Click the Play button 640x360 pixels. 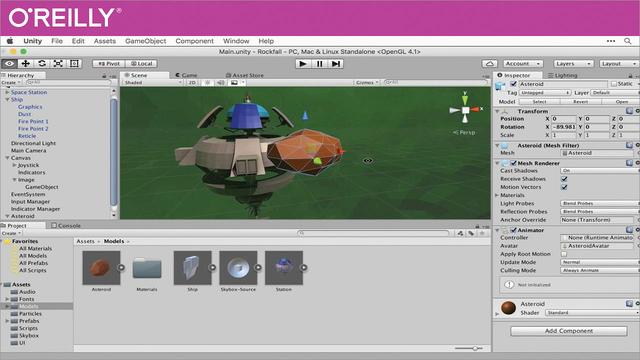pos(303,64)
